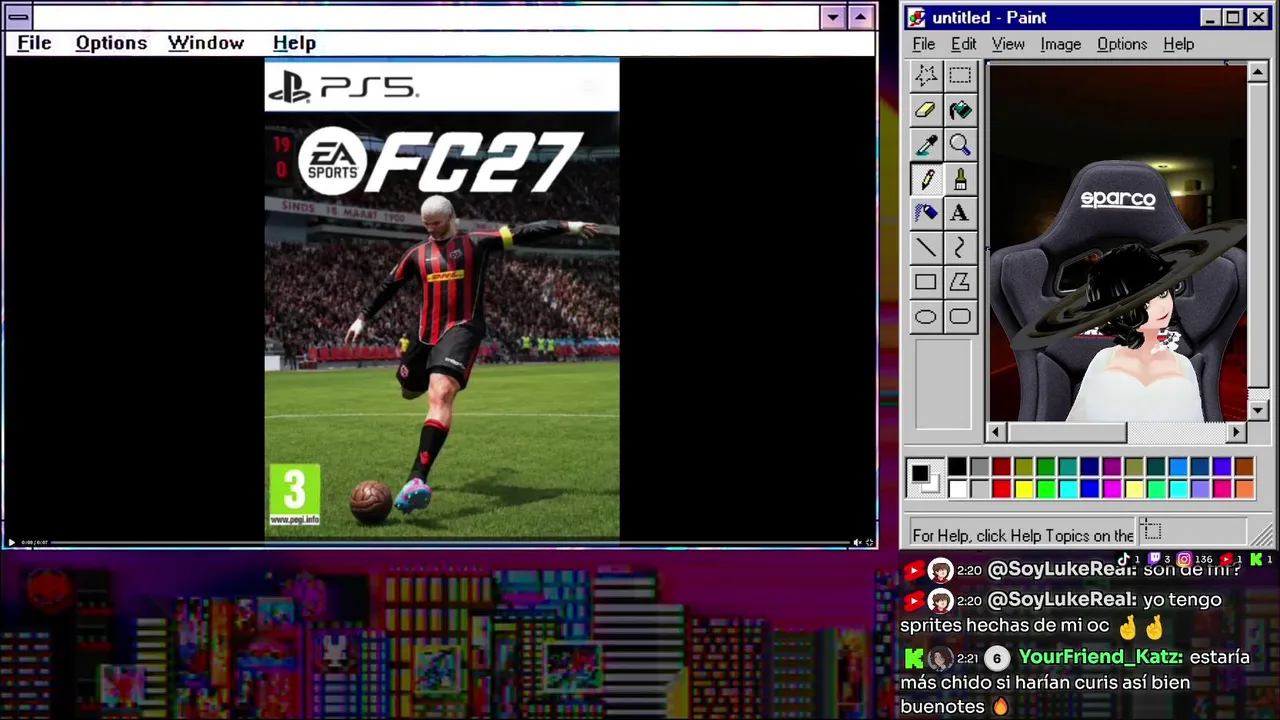Open the Options menu in the media window
This screenshot has width=1280, height=720.
coord(111,43)
